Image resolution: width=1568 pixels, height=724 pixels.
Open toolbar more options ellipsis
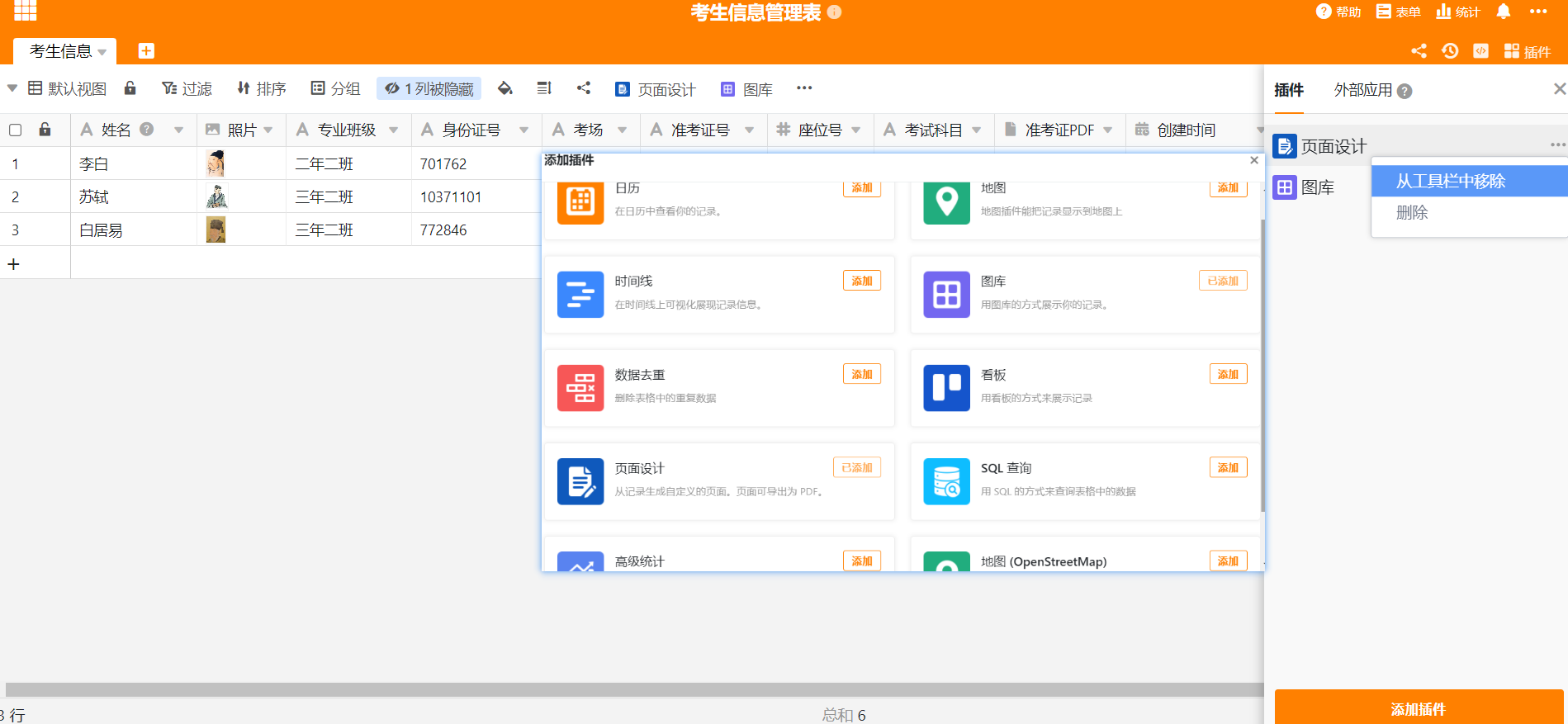click(x=804, y=88)
